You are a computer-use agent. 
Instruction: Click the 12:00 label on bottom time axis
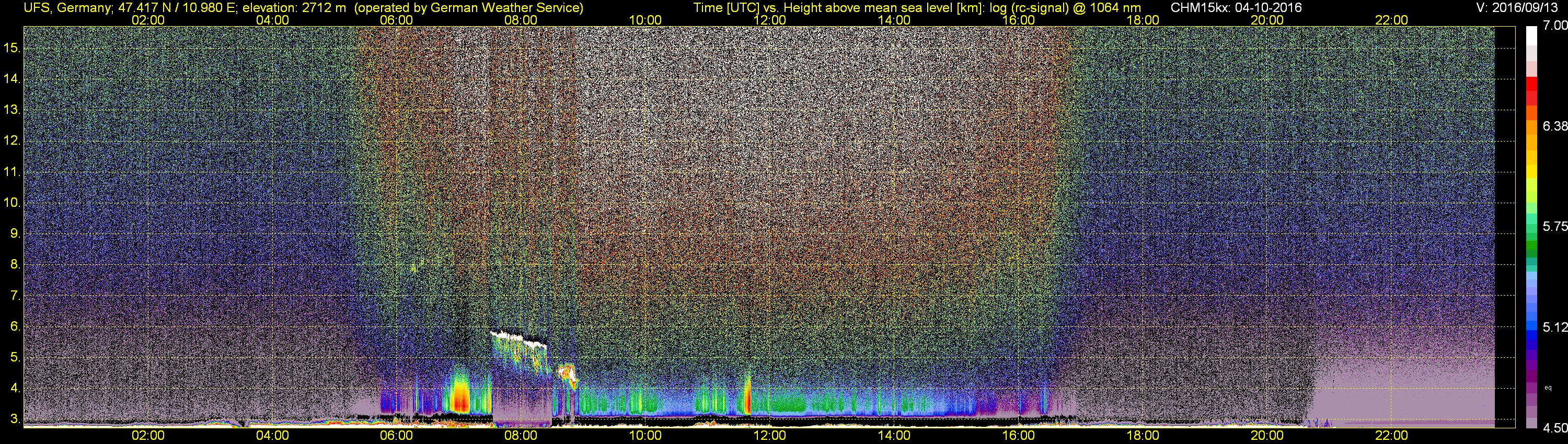point(770,436)
